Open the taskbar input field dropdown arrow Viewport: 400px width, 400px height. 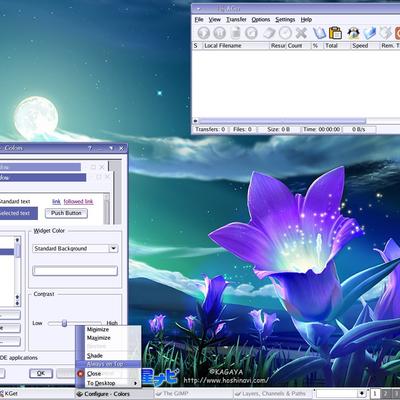tap(361, 394)
